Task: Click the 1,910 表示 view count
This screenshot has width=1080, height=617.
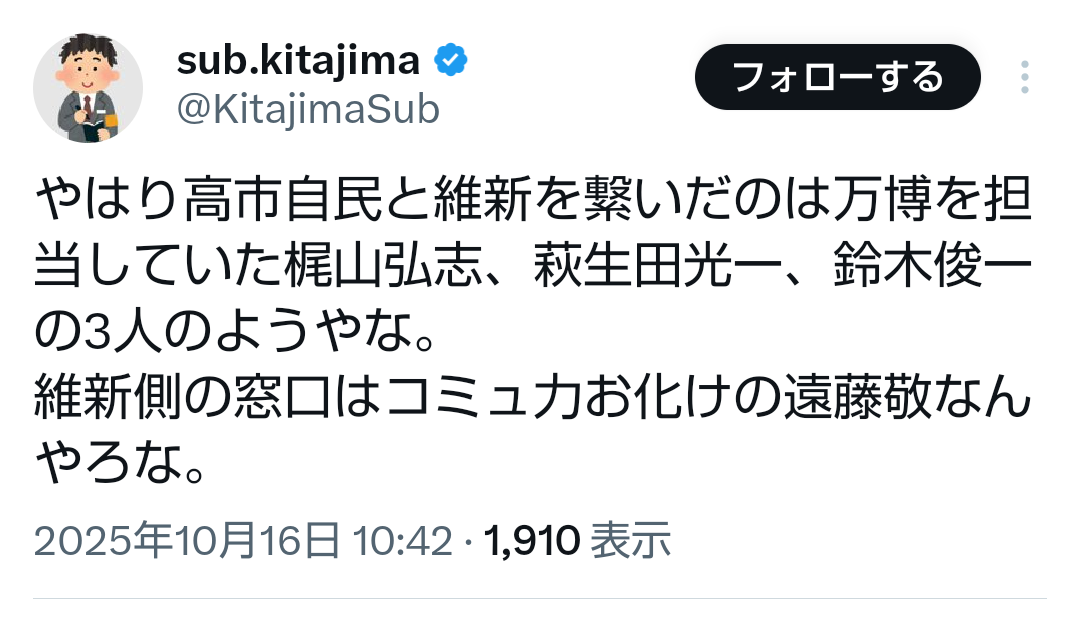Action: click(577, 541)
